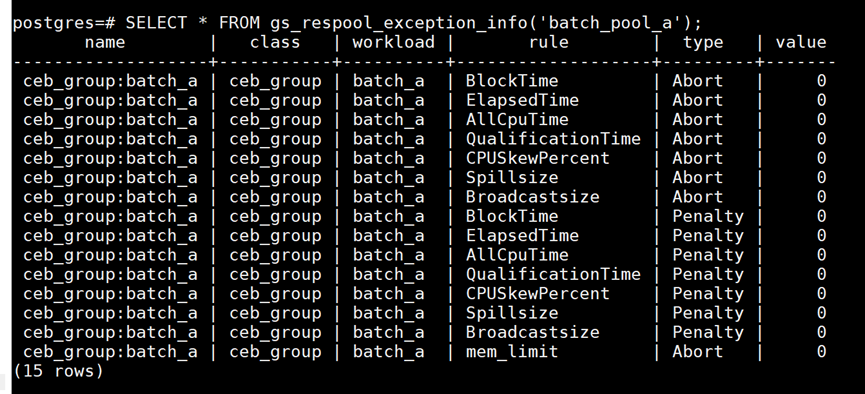Click the 'name' column header
This screenshot has width=865, height=394.
(105, 42)
